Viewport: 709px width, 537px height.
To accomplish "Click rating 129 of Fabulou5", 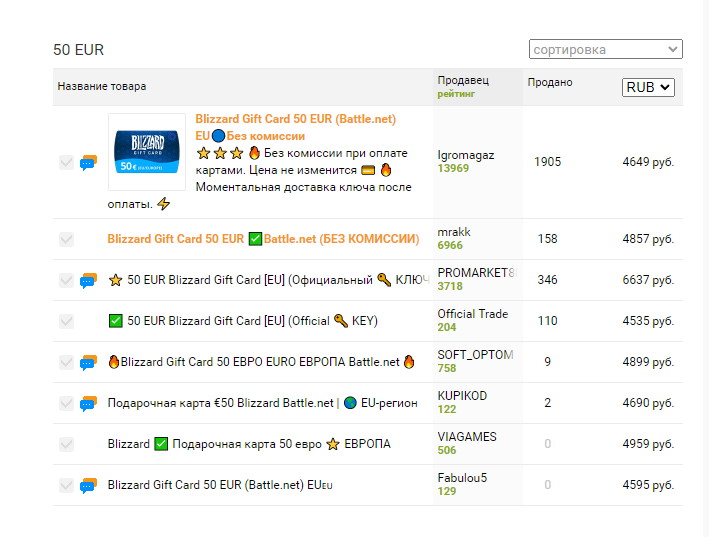I will coord(447,491).
